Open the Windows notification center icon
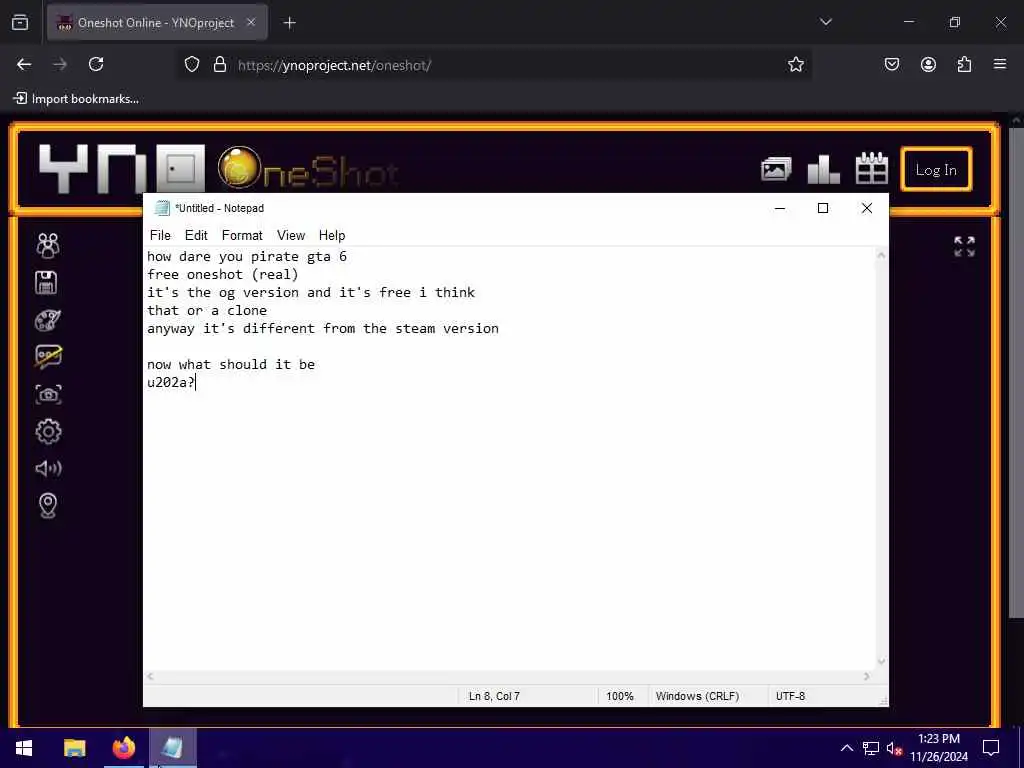Screen dimensions: 1024x768 [x=991, y=748]
